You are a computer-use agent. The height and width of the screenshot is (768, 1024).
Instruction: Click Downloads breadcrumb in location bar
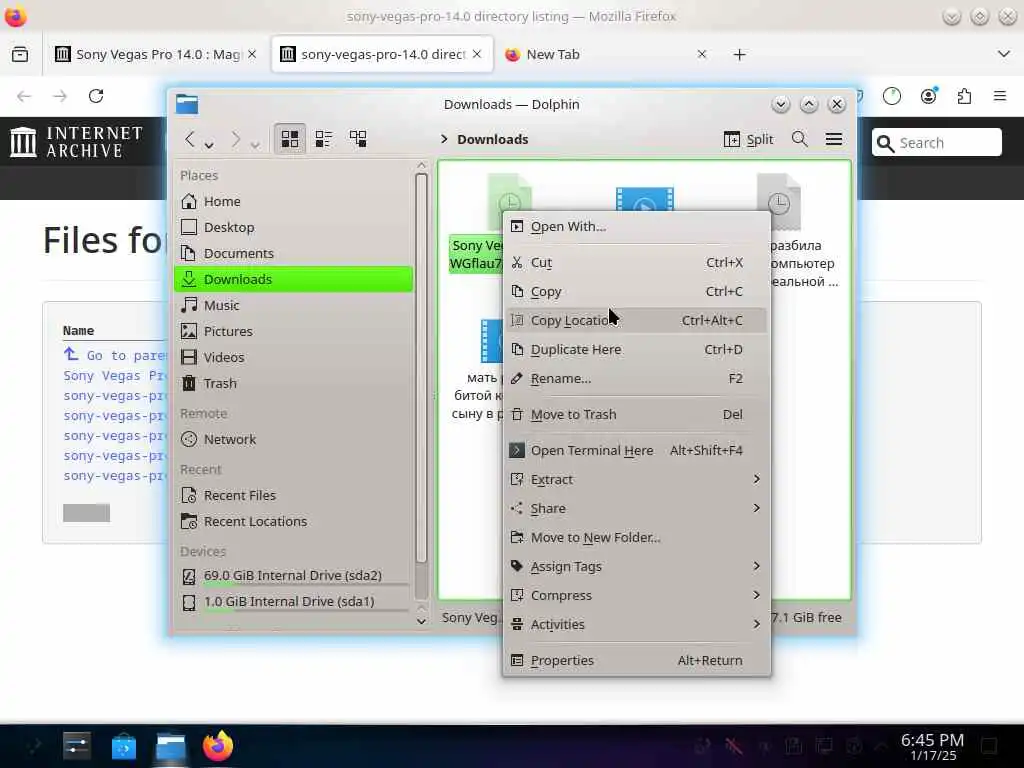(492, 139)
